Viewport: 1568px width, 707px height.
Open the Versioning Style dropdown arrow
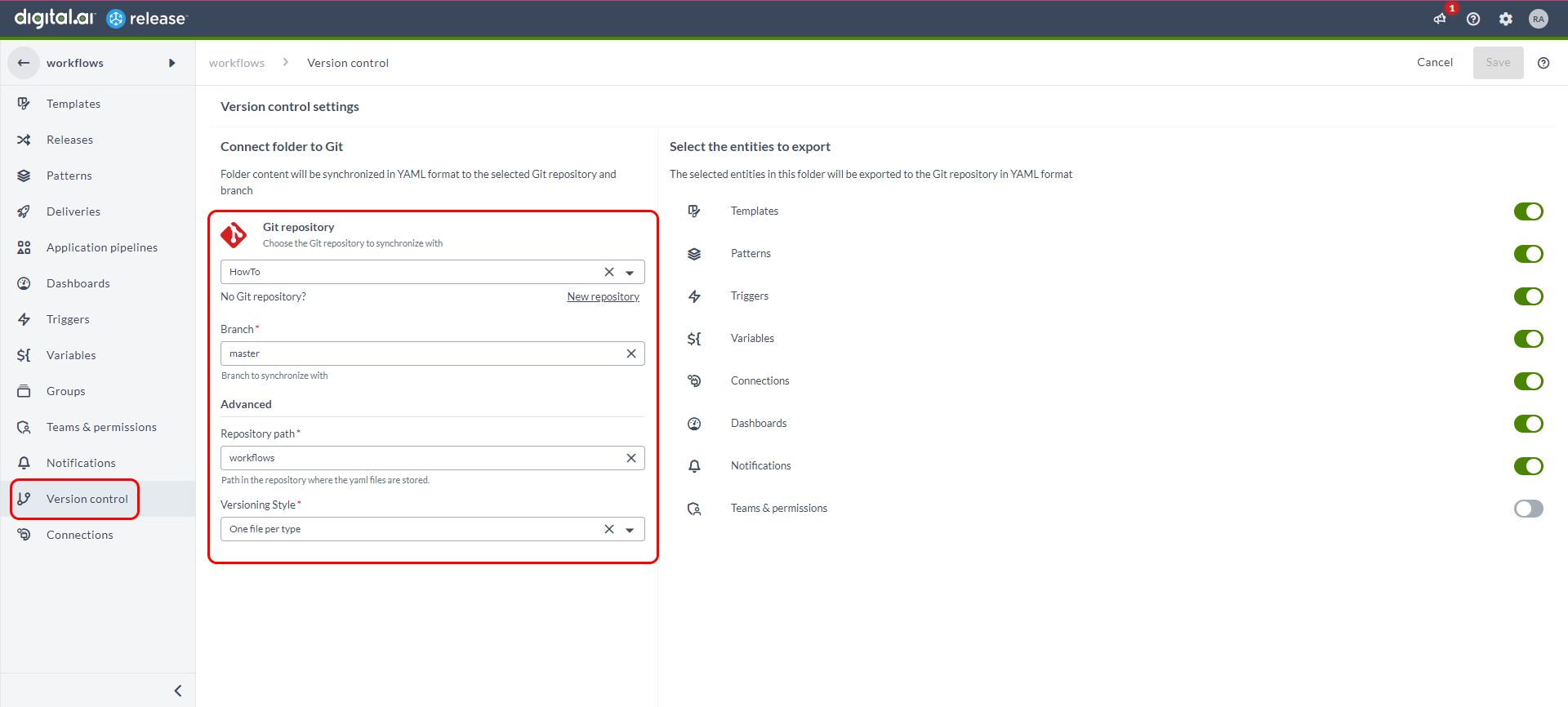click(x=630, y=530)
